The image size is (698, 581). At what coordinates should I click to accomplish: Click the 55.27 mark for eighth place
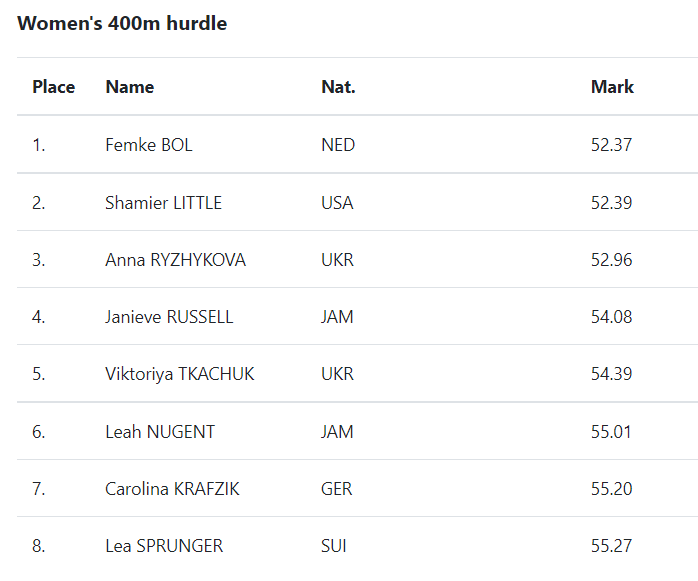point(611,546)
